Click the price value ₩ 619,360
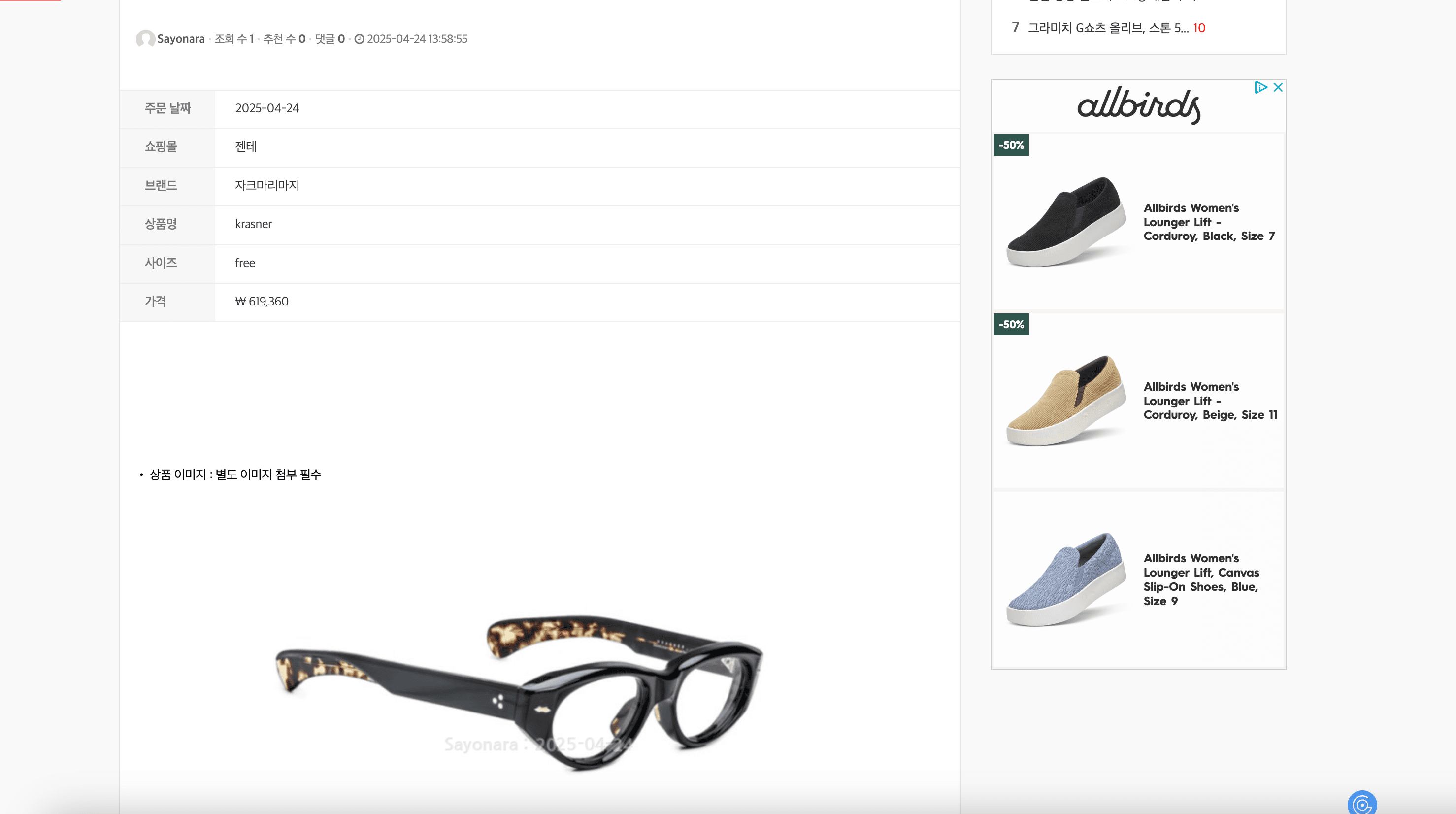This screenshot has height=814, width=1456. [262, 301]
